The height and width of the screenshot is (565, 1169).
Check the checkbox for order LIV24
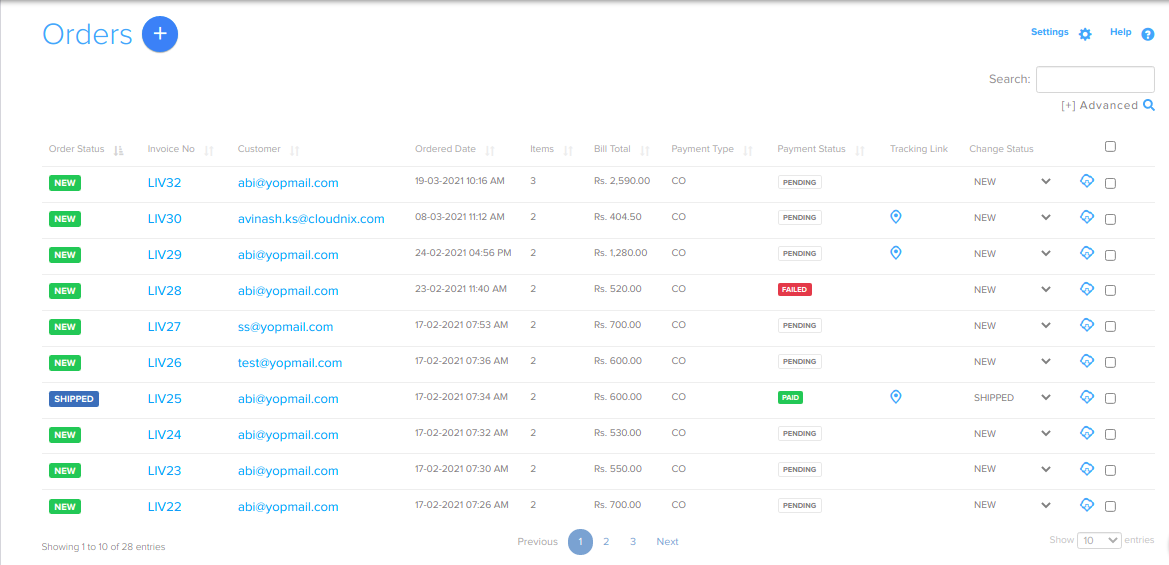1110,435
